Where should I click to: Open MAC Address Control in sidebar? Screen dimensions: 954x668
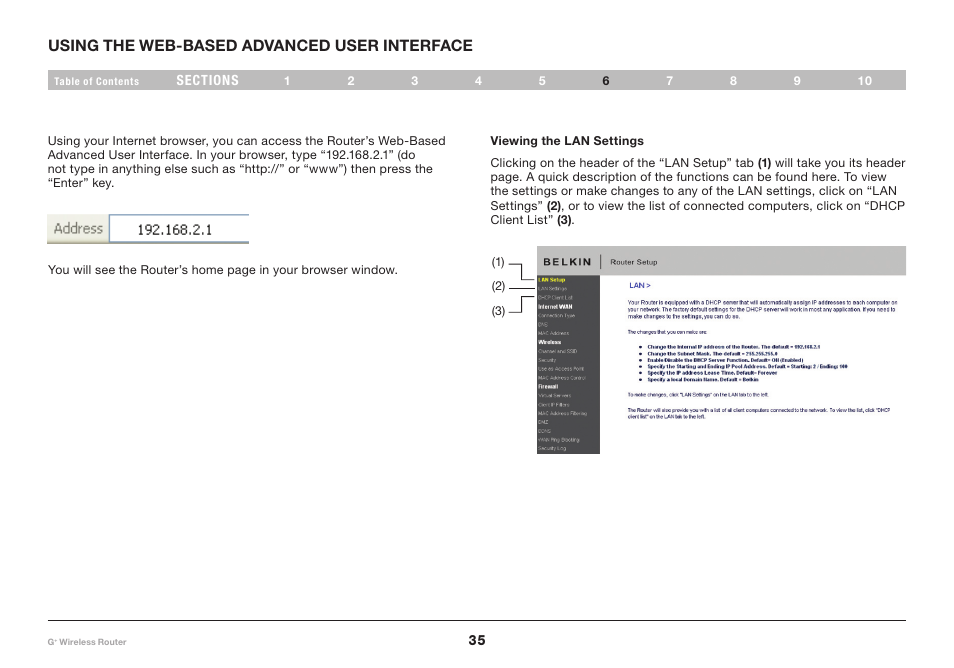click(562, 378)
